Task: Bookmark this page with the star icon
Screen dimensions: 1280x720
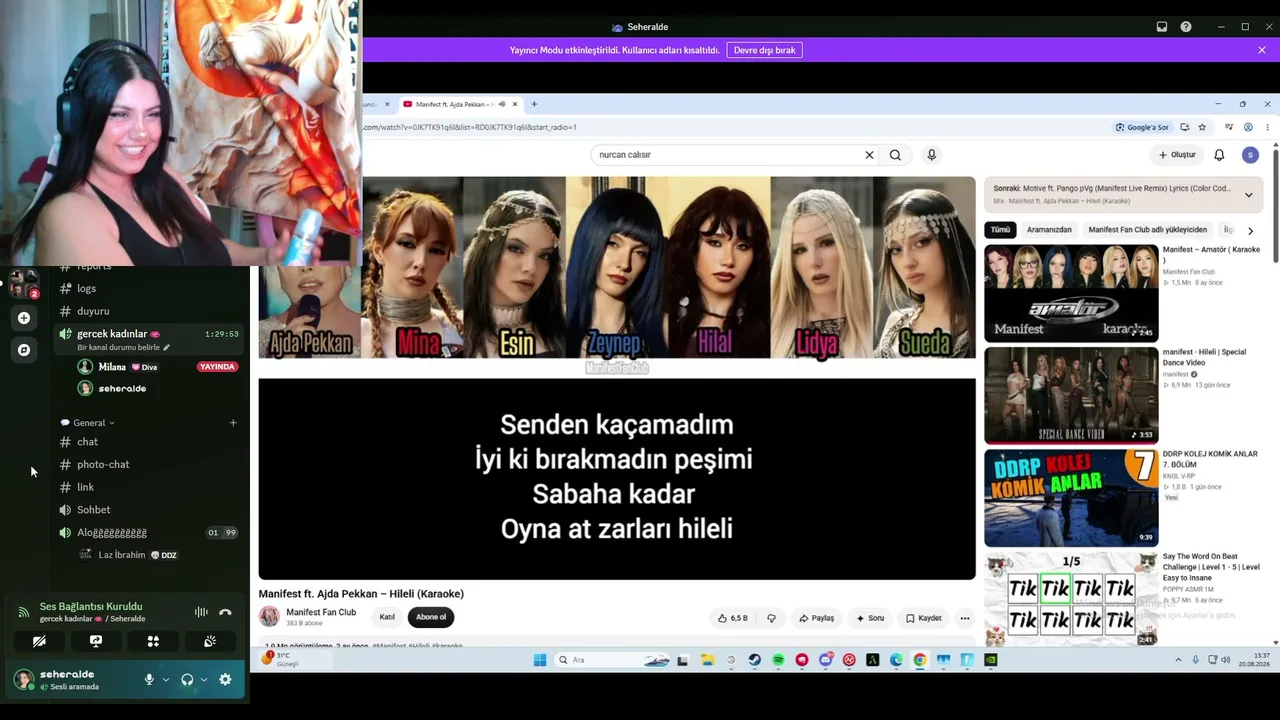Action: tap(1202, 127)
